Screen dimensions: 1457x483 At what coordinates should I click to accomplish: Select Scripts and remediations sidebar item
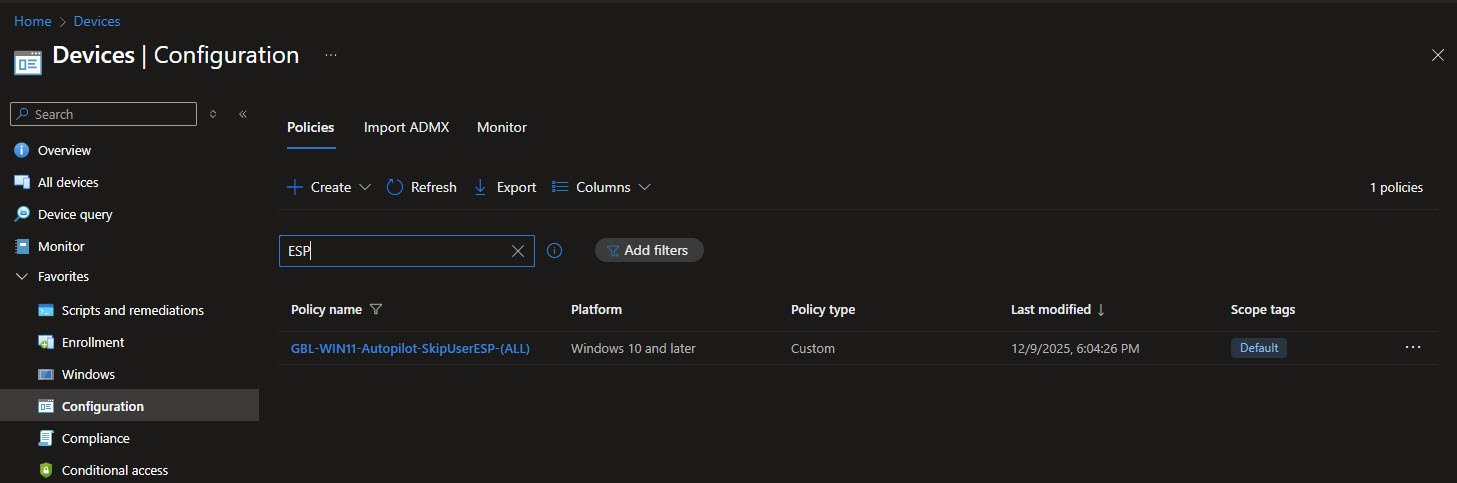(x=132, y=311)
